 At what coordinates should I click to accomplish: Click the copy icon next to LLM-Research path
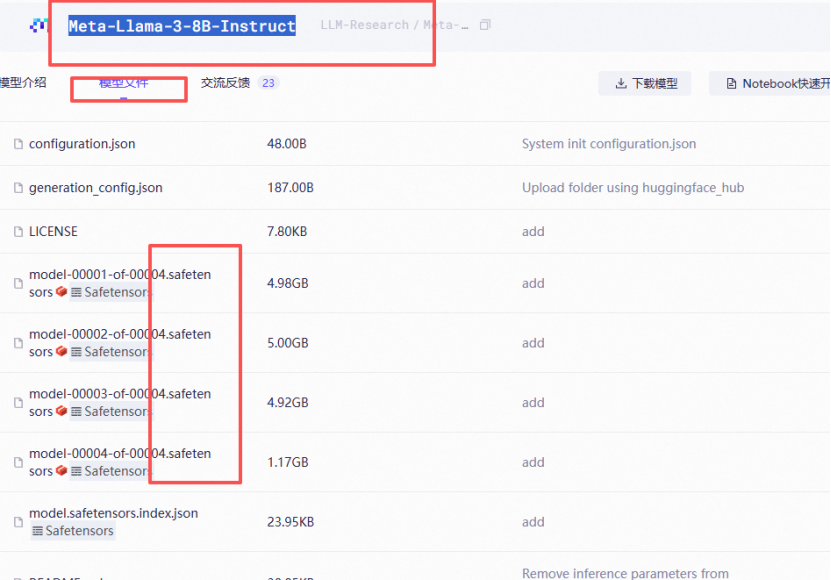pyautogui.click(x=484, y=25)
